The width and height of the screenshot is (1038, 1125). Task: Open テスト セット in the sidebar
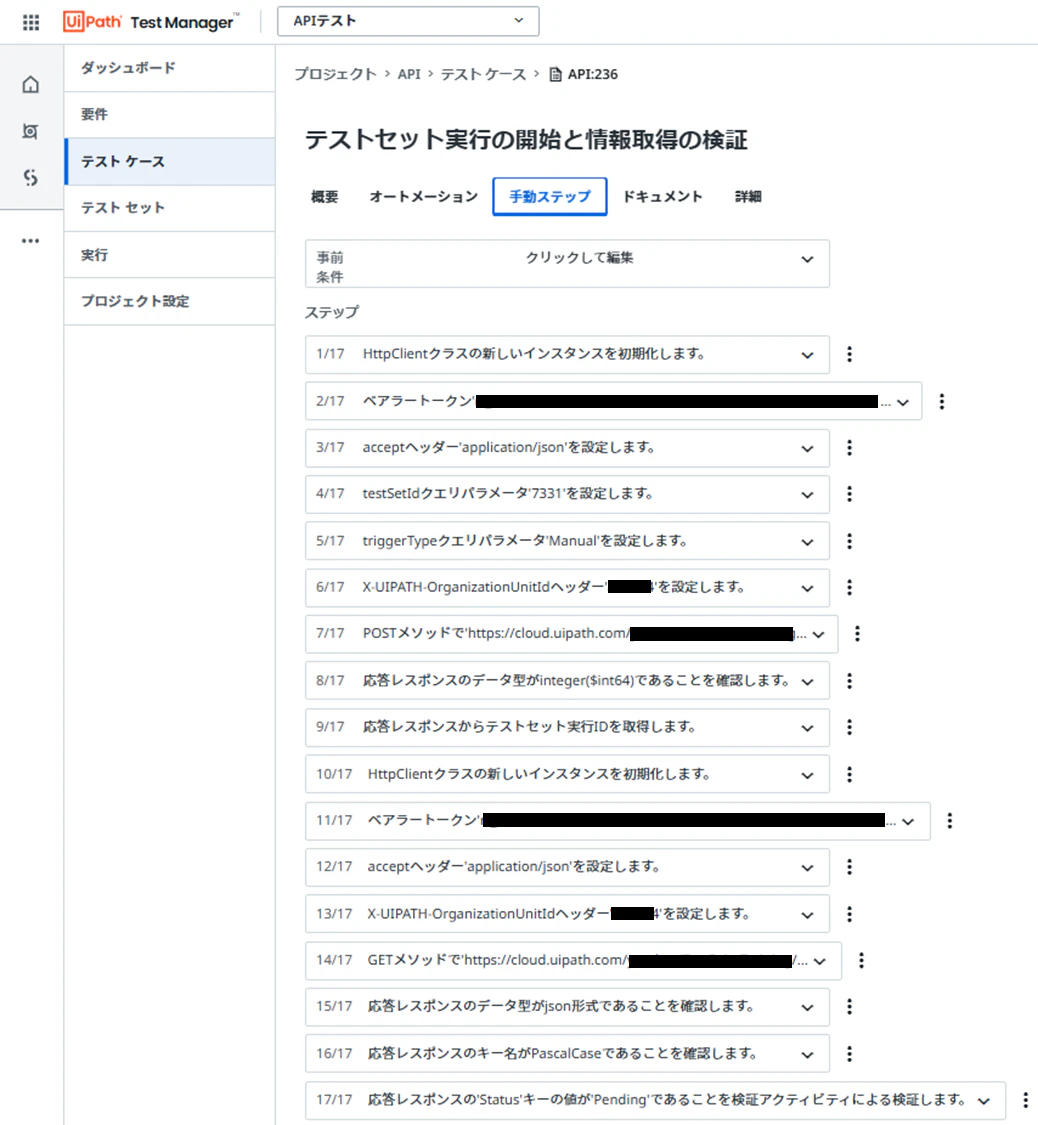[x=169, y=208]
